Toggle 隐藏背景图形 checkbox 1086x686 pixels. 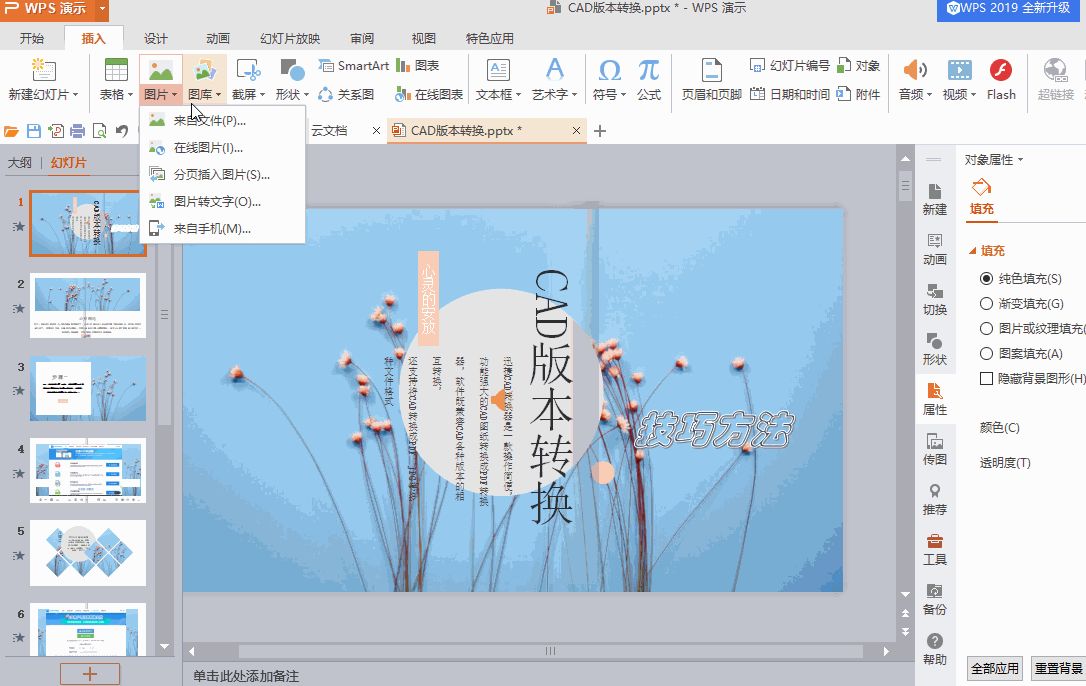pyautogui.click(x=986, y=378)
